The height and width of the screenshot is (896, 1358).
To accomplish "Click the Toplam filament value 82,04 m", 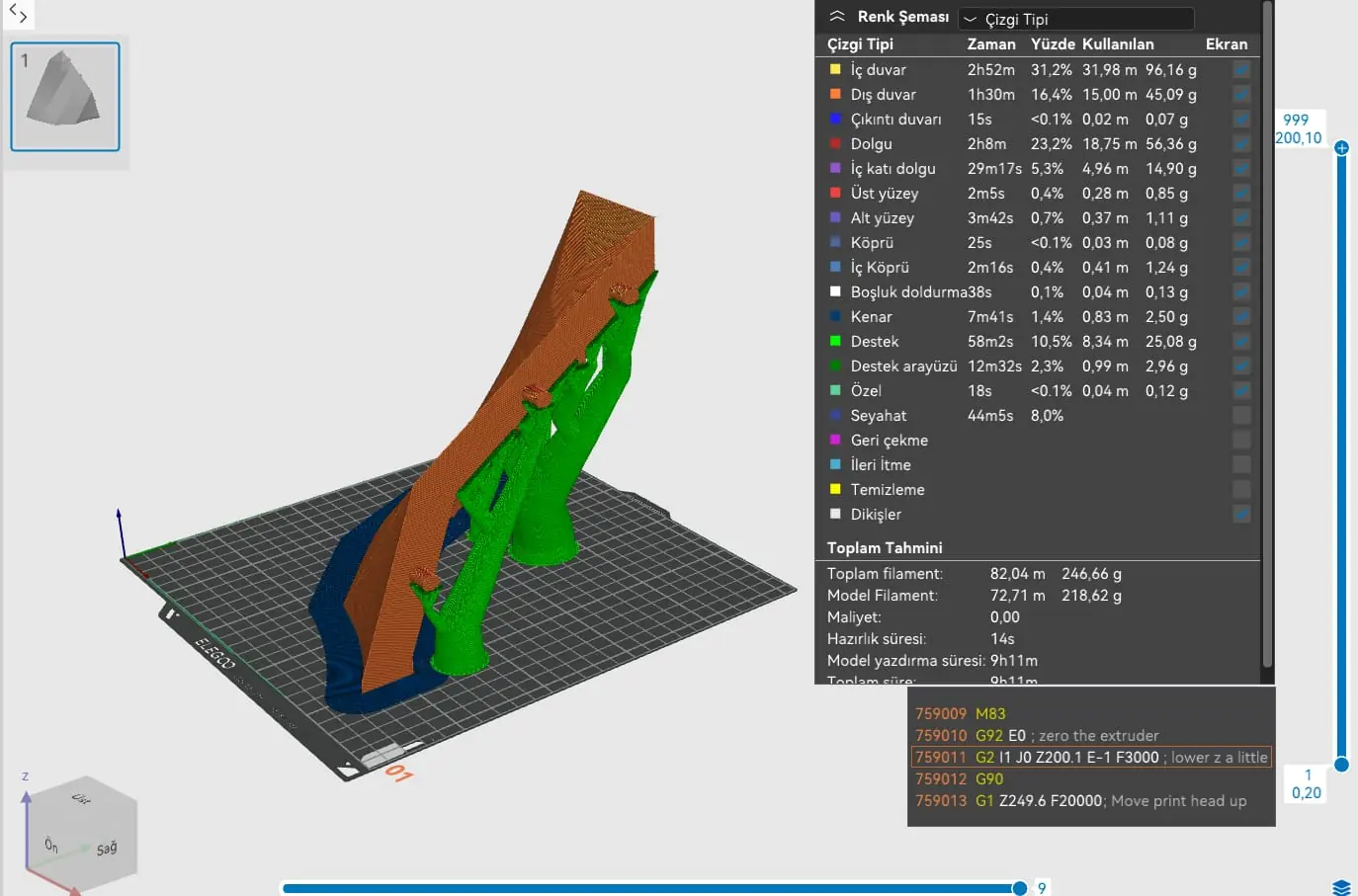I will [x=1017, y=574].
